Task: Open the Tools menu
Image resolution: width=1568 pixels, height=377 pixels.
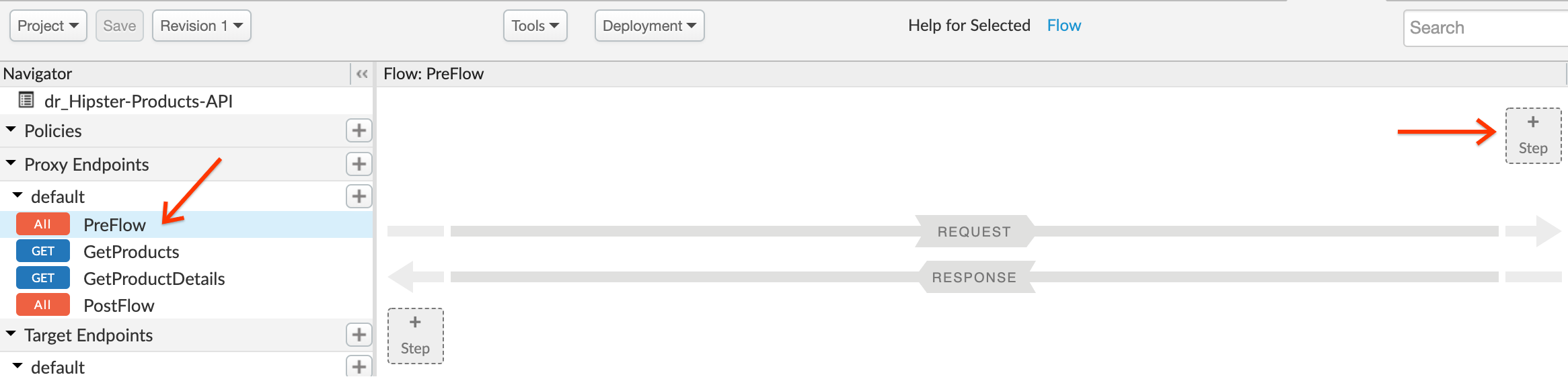Action: 535,26
